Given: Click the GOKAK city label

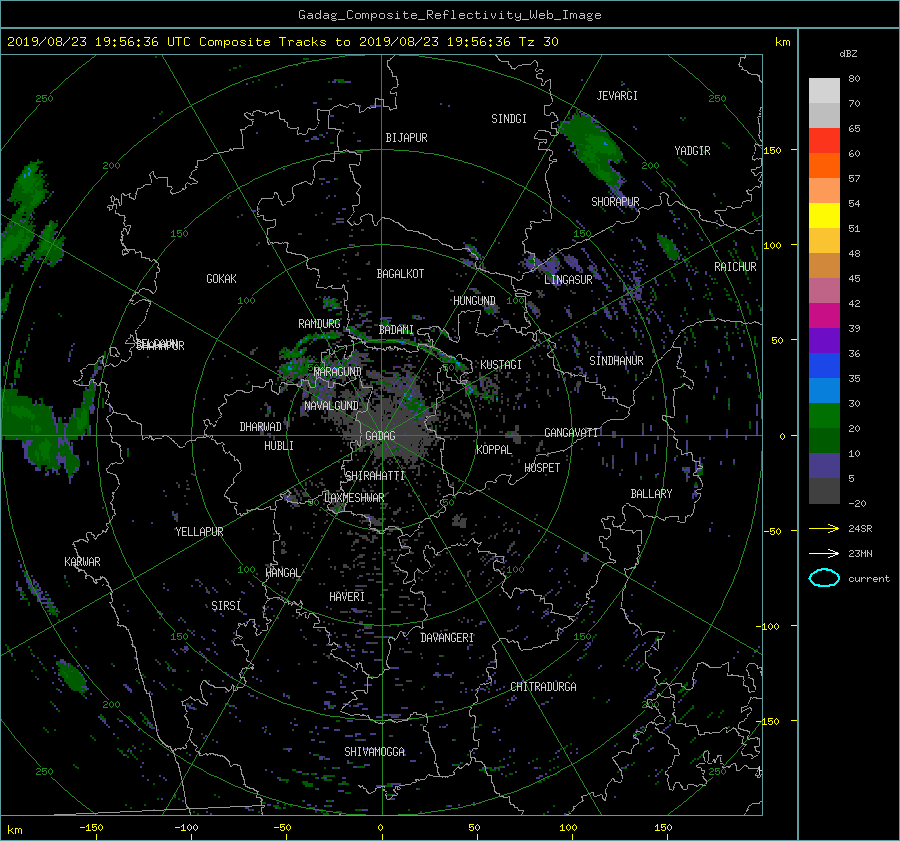Looking at the screenshot, I should tap(221, 279).
